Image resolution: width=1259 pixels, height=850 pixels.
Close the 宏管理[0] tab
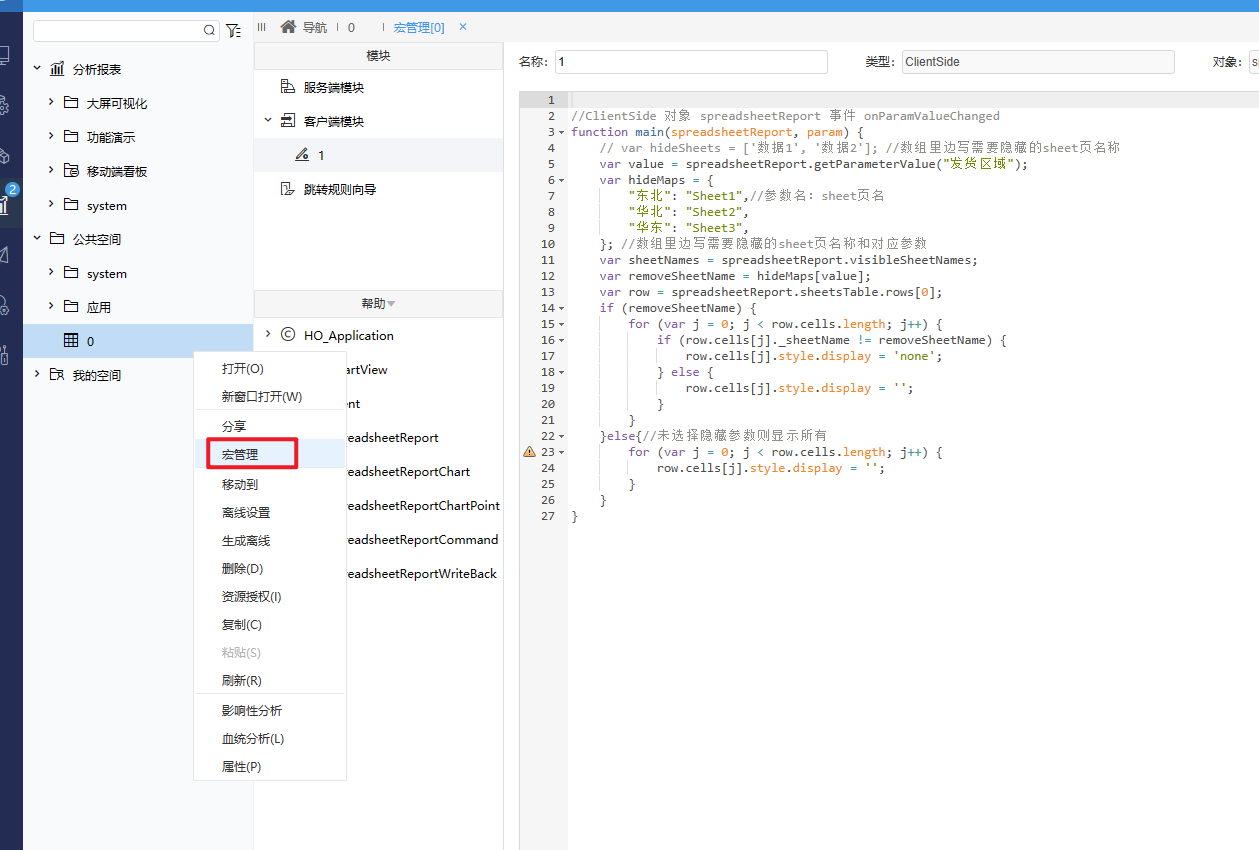[463, 27]
